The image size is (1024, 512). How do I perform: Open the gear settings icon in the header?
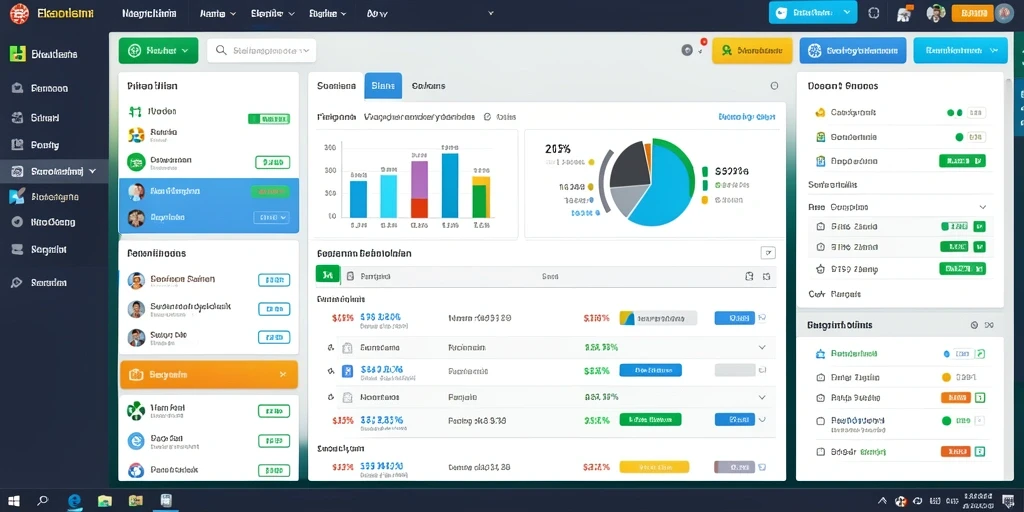pyautogui.click(x=874, y=13)
